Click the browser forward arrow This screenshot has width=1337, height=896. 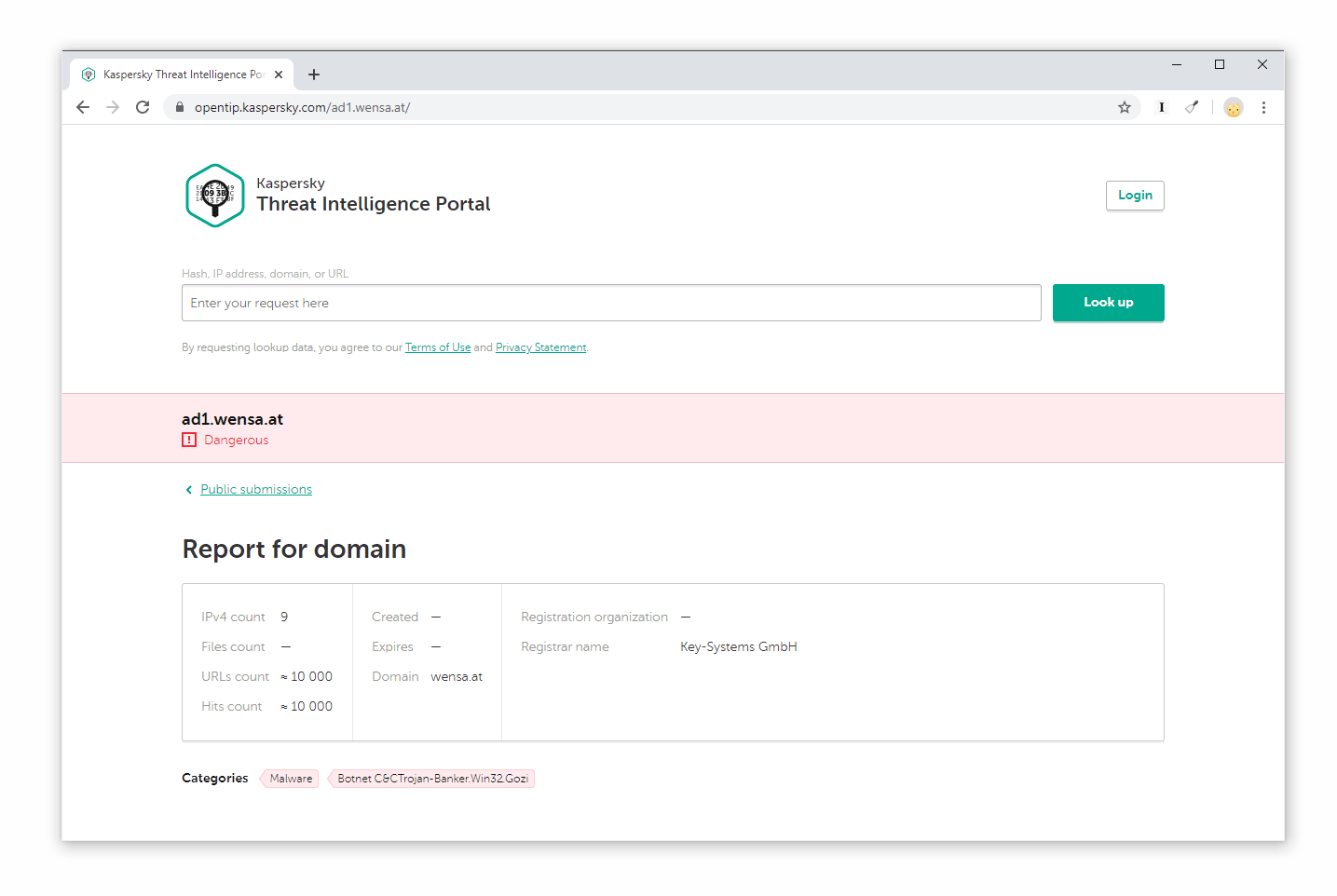click(x=113, y=107)
